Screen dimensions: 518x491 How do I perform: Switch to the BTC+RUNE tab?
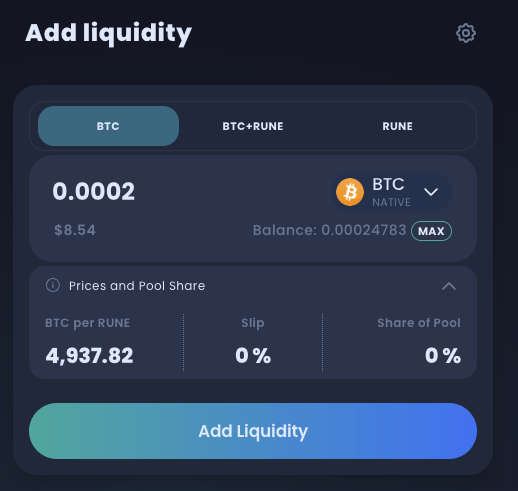(253, 126)
